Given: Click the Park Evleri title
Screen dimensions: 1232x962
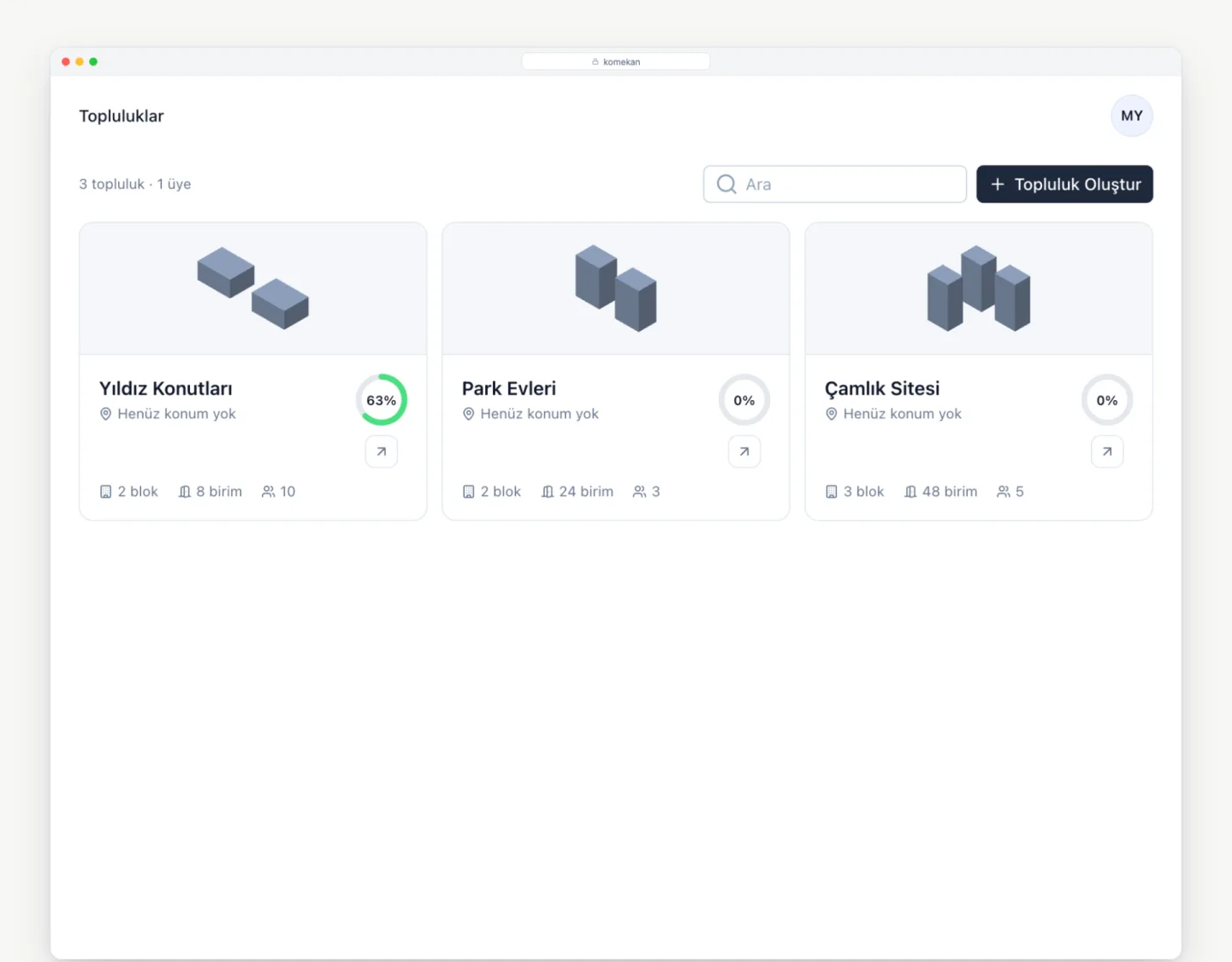Looking at the screenshot, I should (509, 388).
